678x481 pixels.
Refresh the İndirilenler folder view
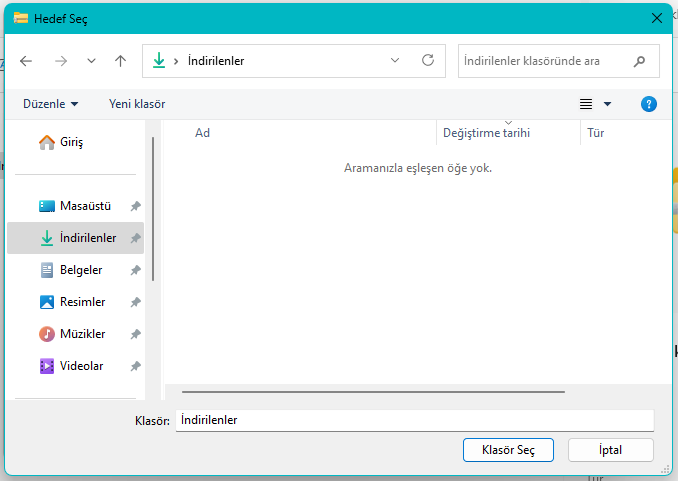coord(428,60)
